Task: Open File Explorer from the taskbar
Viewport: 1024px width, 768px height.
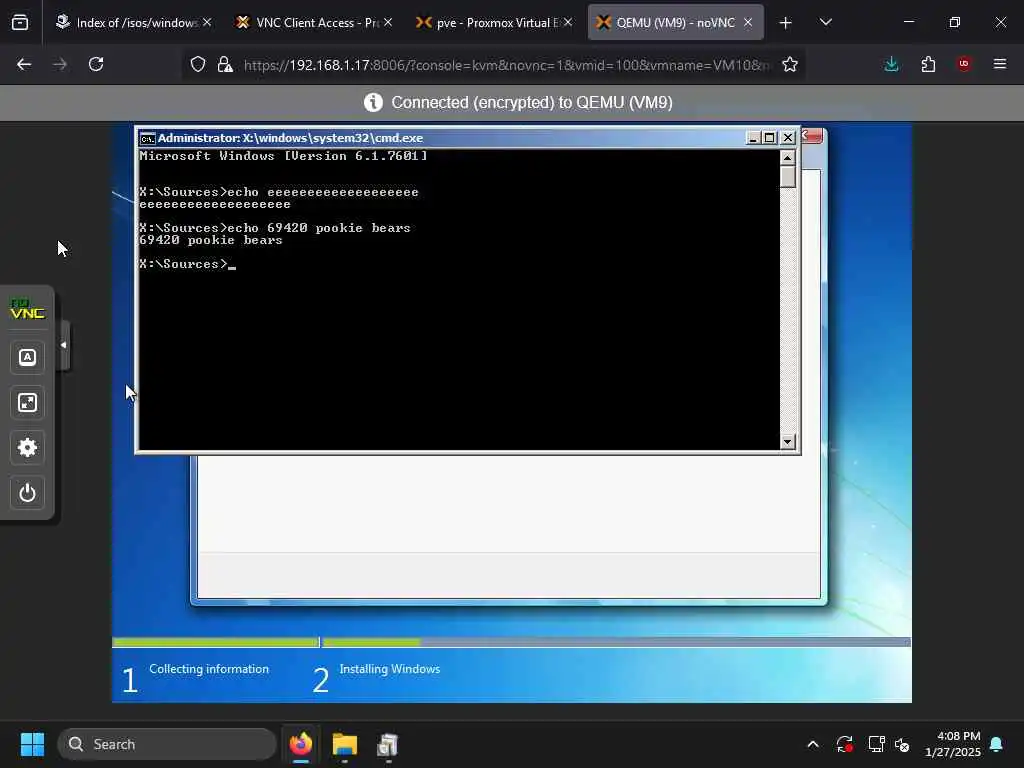Action: point(345,744)
